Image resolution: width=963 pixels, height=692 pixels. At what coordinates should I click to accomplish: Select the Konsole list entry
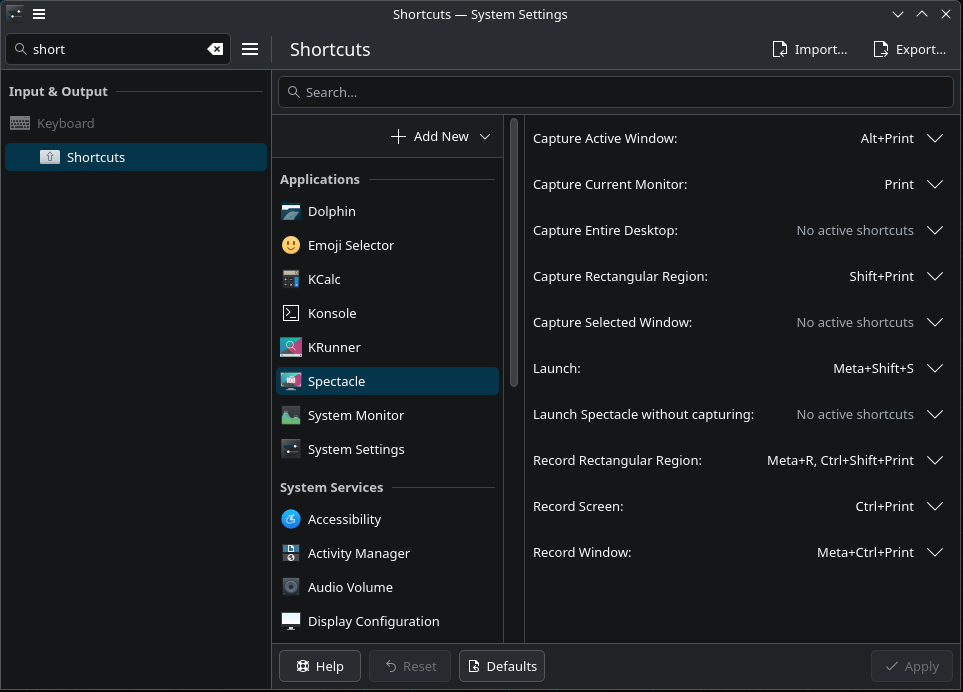(x=387, y=313)
